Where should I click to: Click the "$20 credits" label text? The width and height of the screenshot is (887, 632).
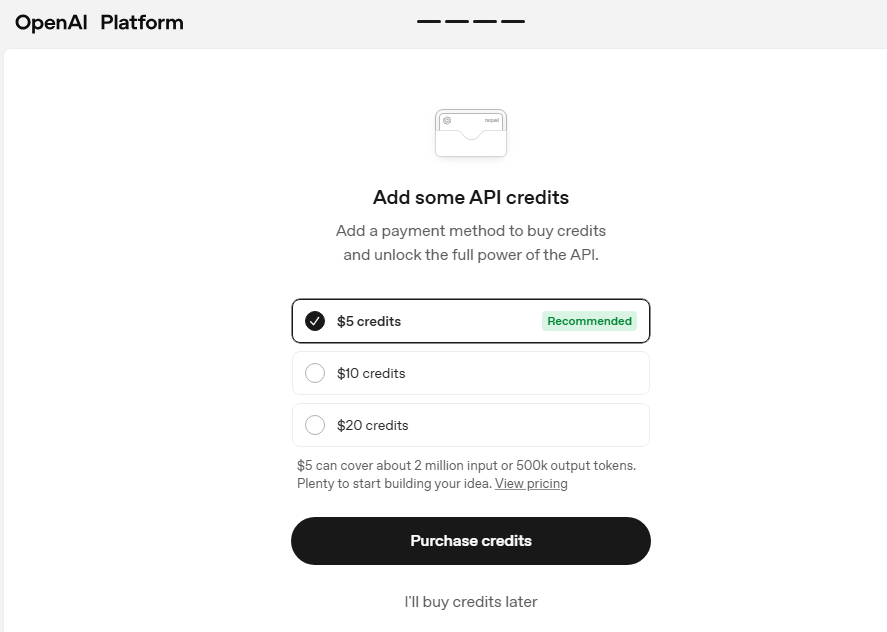point(372,425)
